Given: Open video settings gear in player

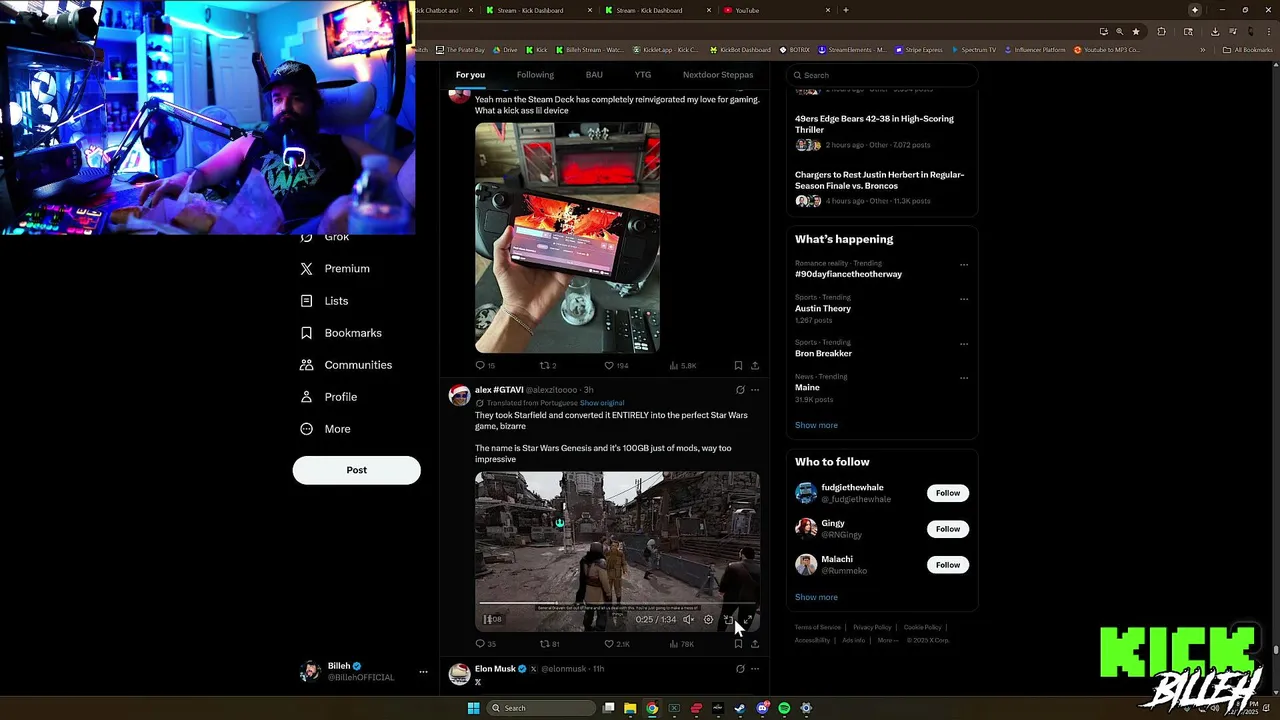Looking at the screenshot, I should pyautogui.click(x=708, y=619).
